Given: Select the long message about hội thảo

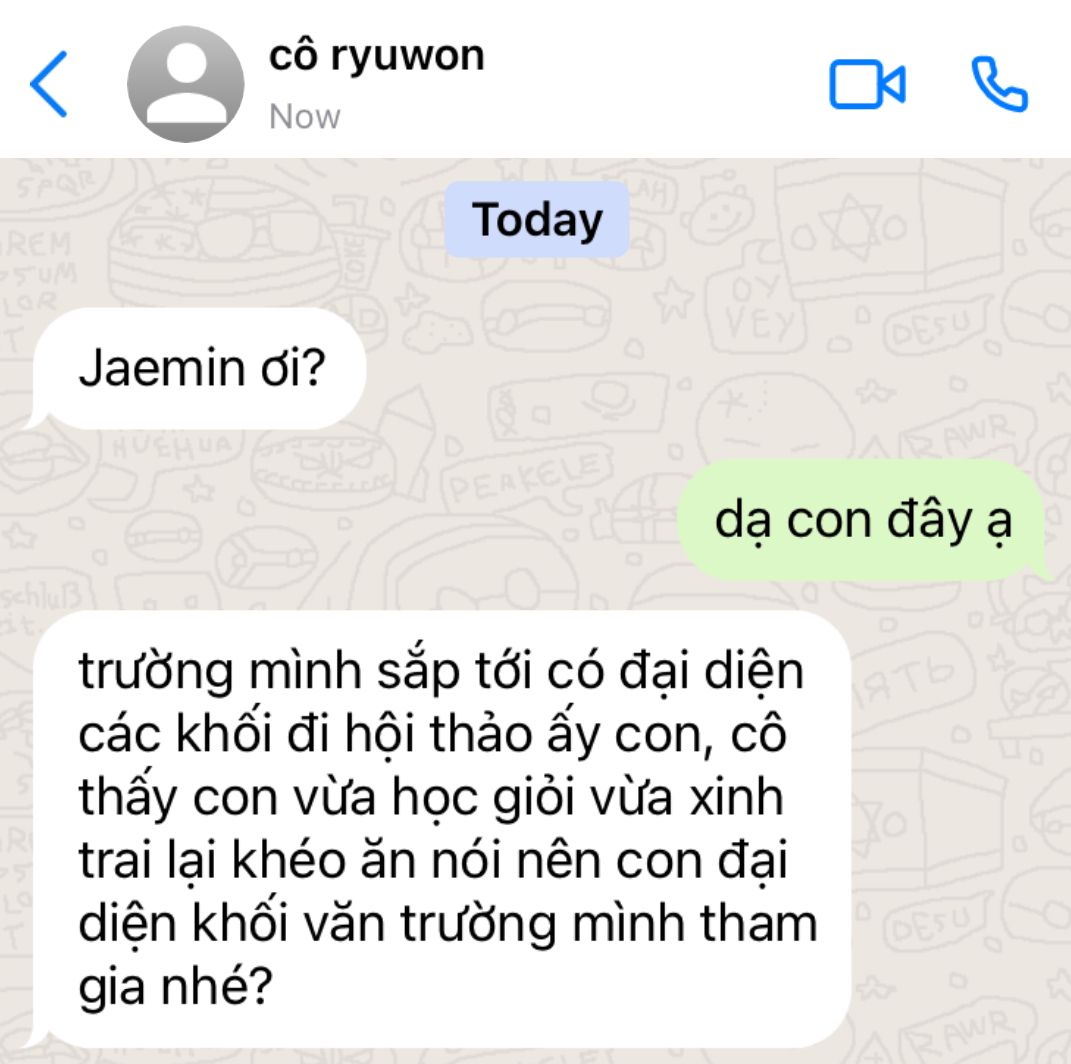Looking at the screenshot, I should pos(441,829).
